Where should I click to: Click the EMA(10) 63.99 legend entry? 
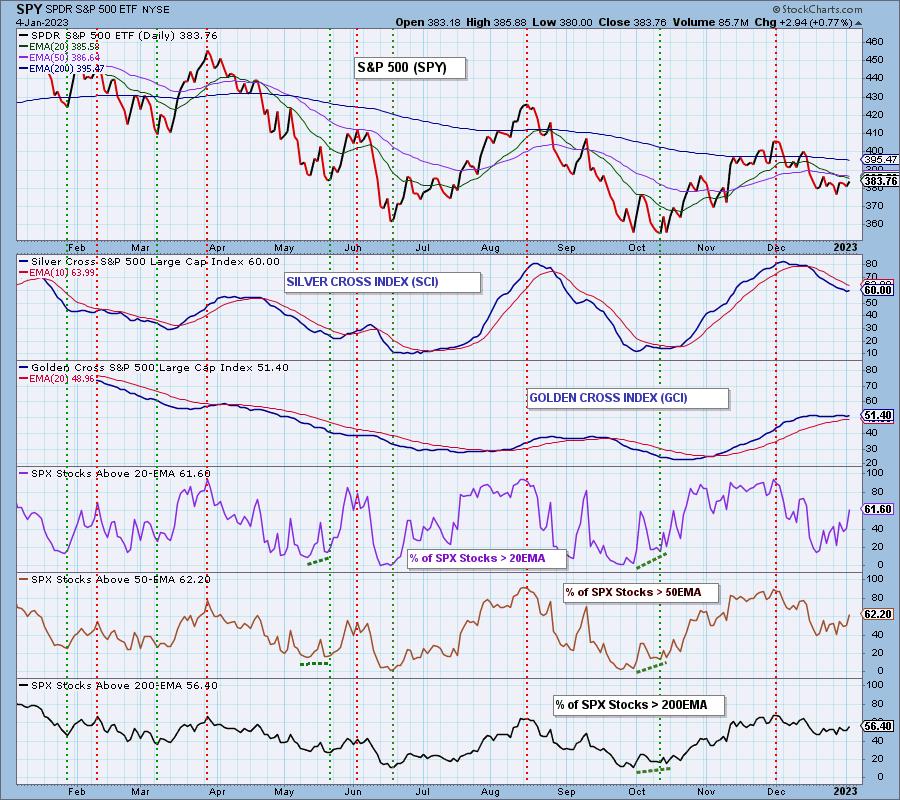57,273
